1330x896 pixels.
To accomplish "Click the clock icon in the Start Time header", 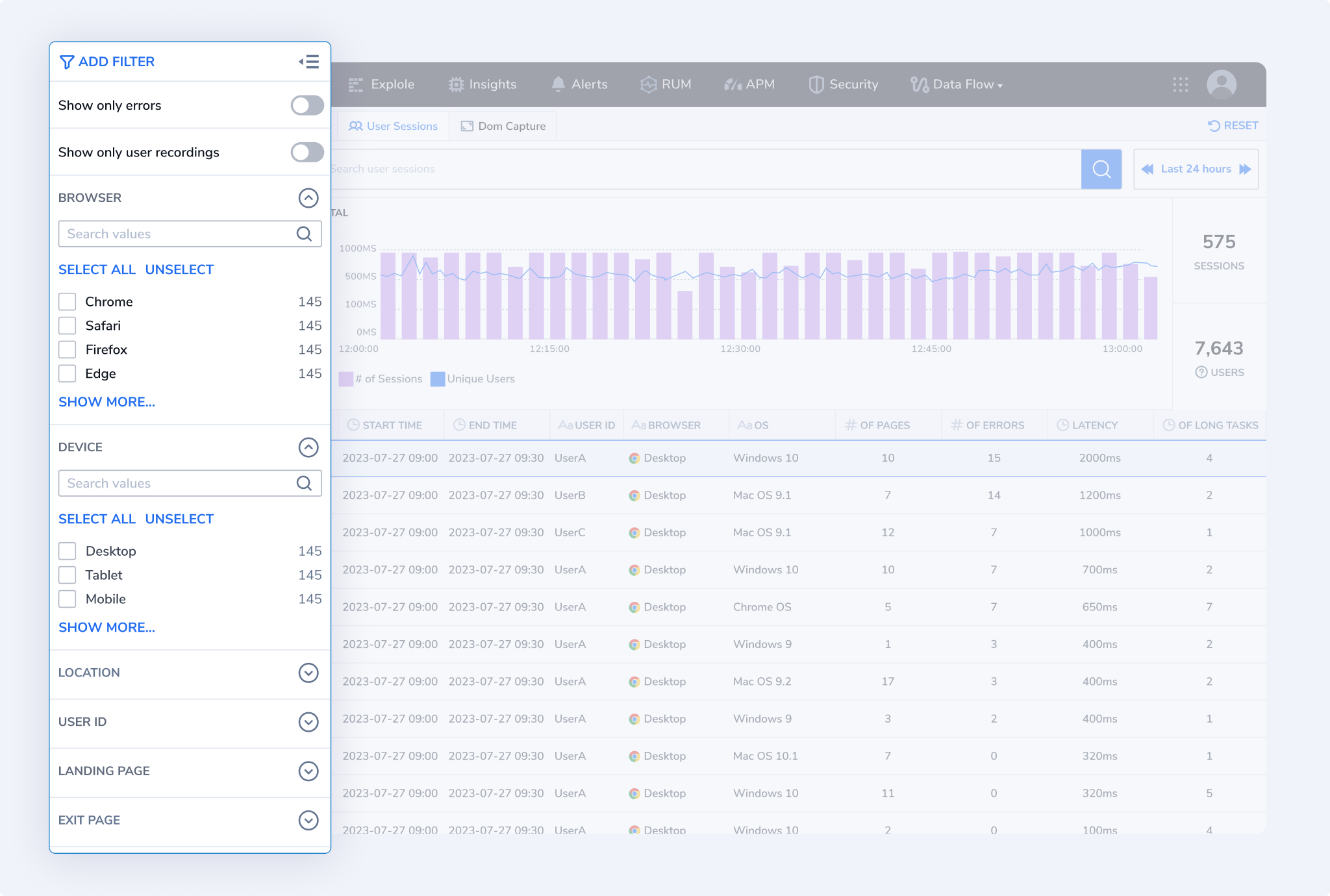I will pos(353,425).
